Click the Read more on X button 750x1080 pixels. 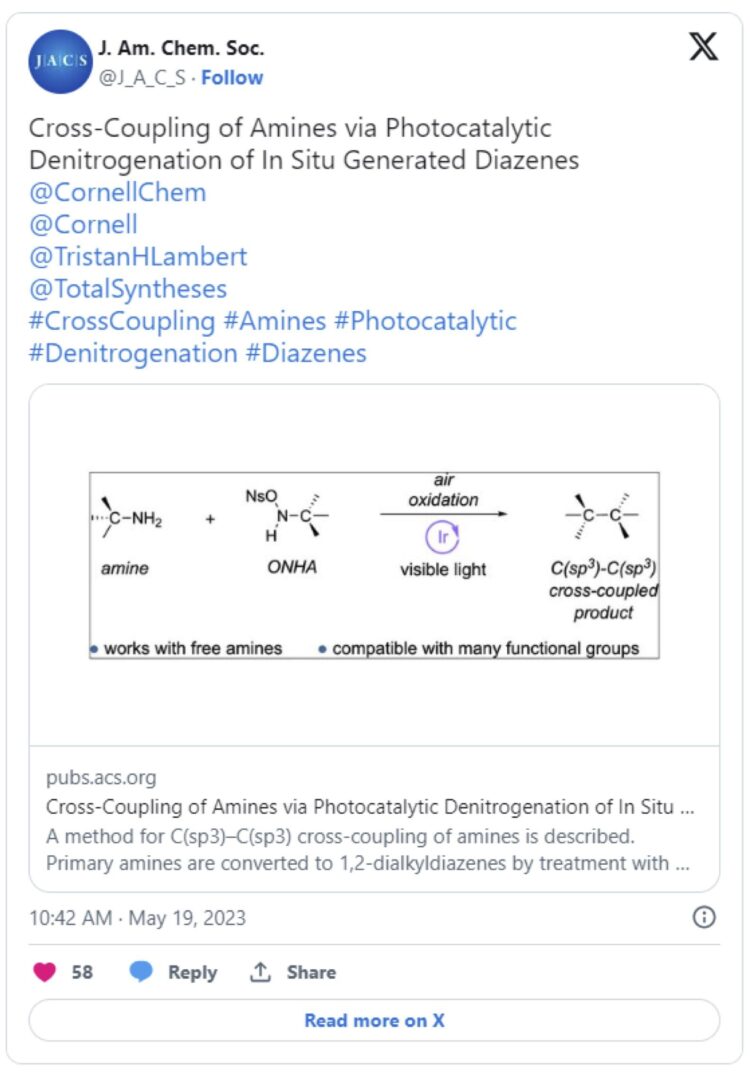[x=375, y=1020]
